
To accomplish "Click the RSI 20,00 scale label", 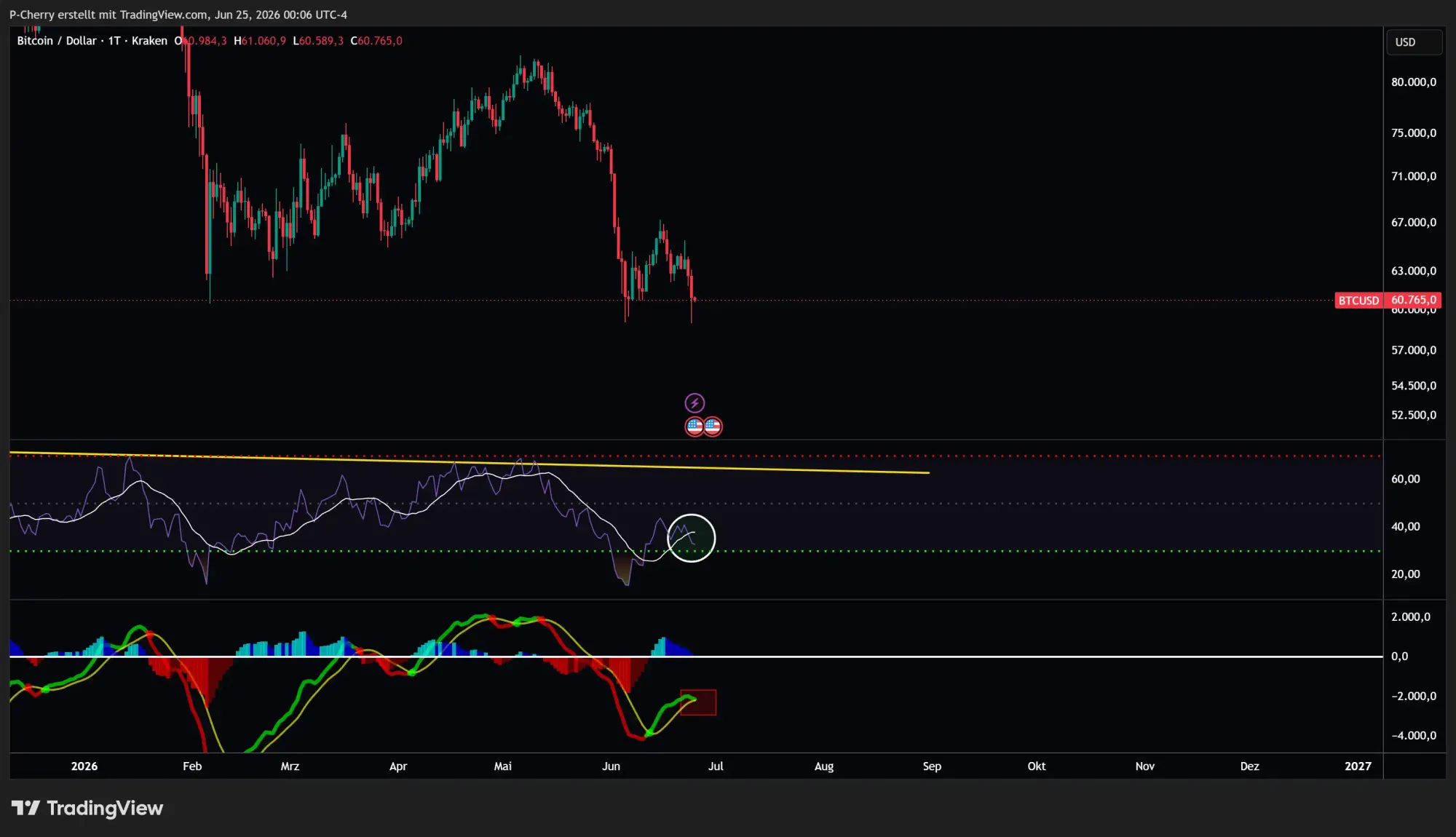I will (x=1406, y=574).
